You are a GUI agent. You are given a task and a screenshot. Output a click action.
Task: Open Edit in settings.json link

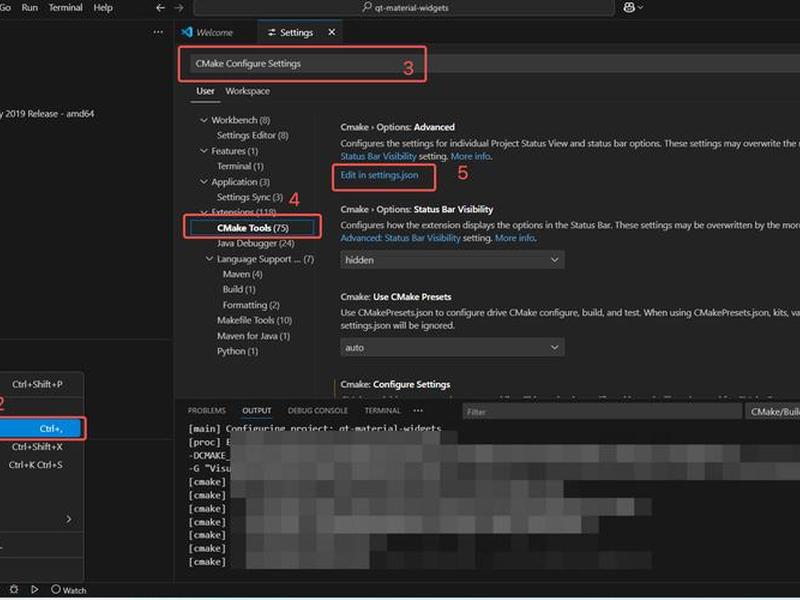pyautogui.click(x=379, y=175)
